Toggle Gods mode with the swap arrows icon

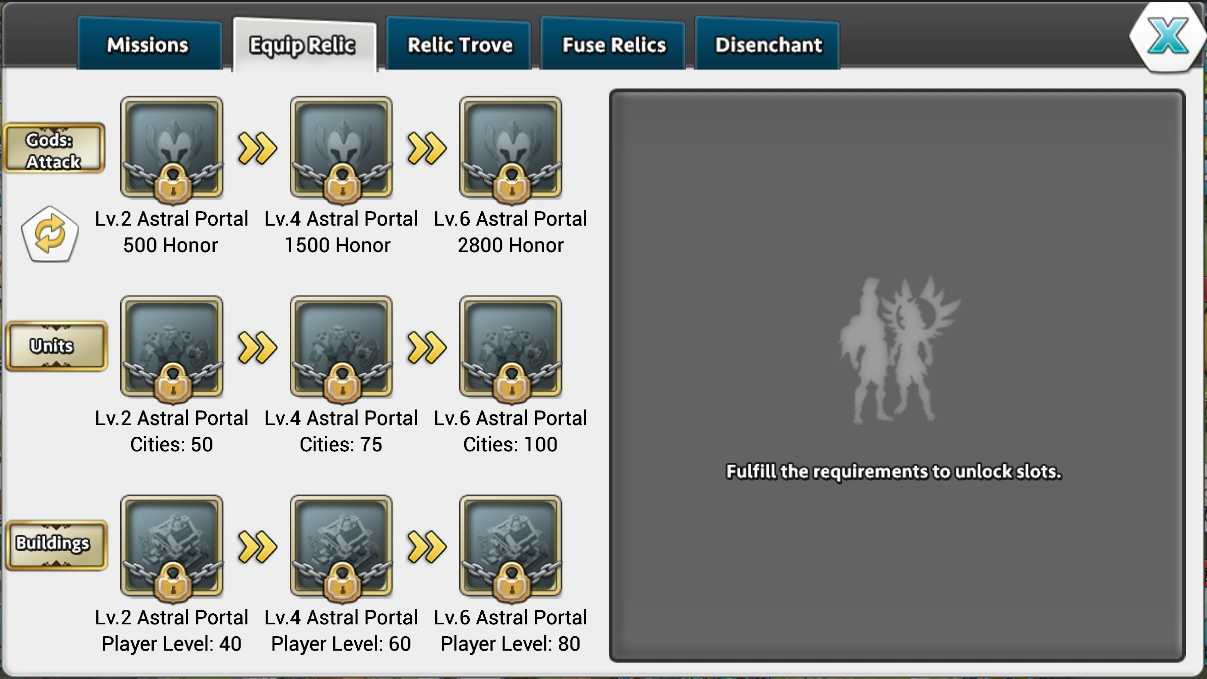click(50, 234)
